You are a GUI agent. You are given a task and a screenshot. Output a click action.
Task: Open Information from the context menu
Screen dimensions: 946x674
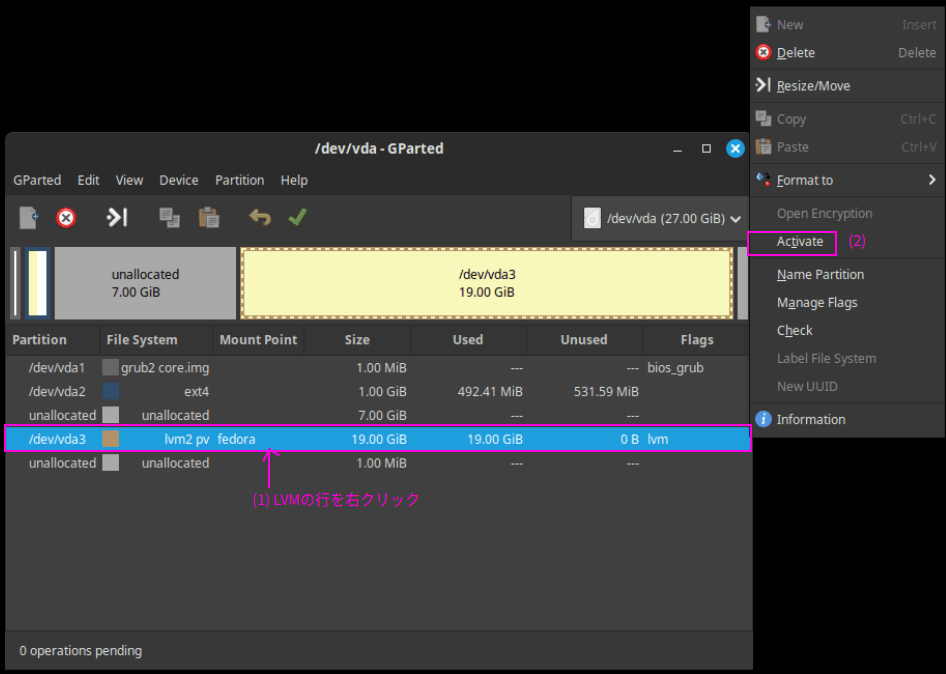click(x=846, y=419)
